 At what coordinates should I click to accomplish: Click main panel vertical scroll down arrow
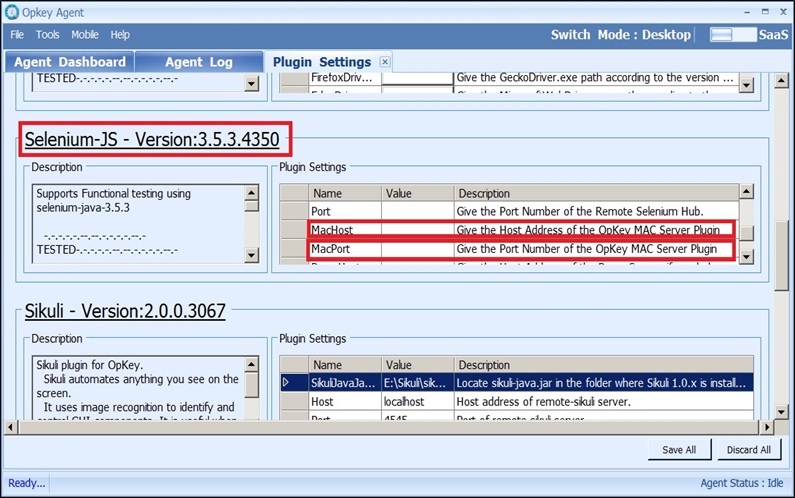pyautogui.click(x=781, y=412)
